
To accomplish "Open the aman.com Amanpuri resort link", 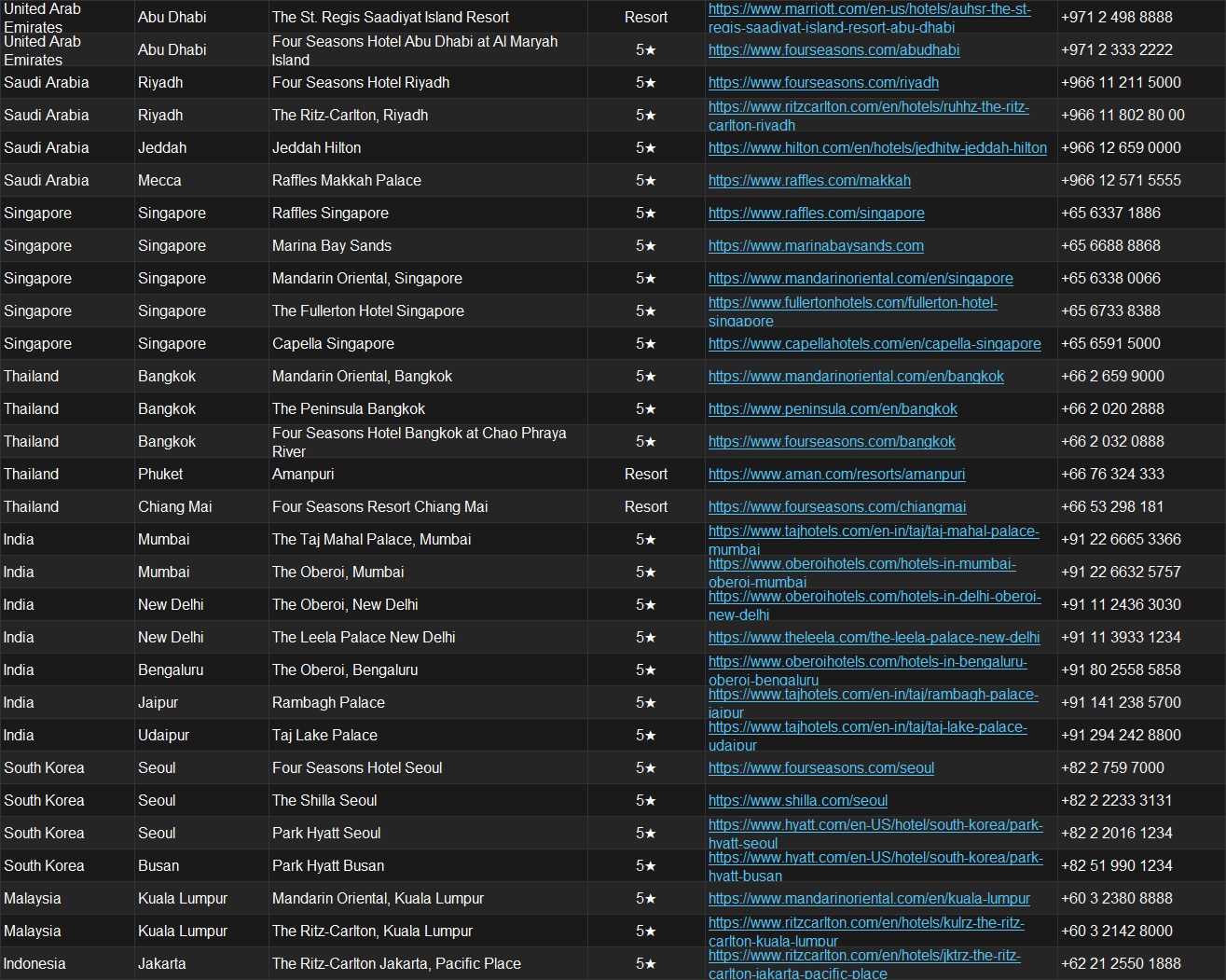I will 836,475.
